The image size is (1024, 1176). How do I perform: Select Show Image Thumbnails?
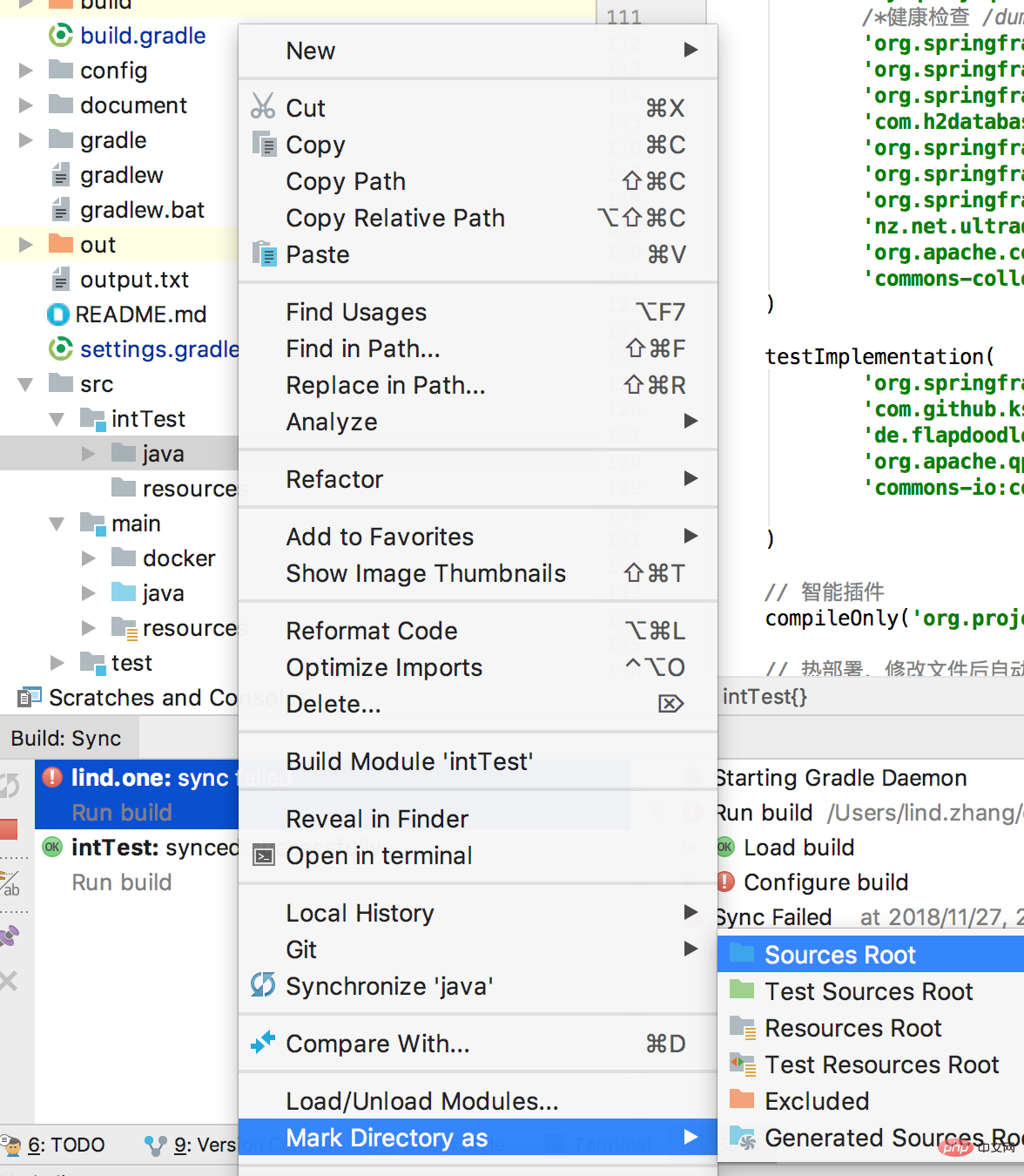pos(478,573)
